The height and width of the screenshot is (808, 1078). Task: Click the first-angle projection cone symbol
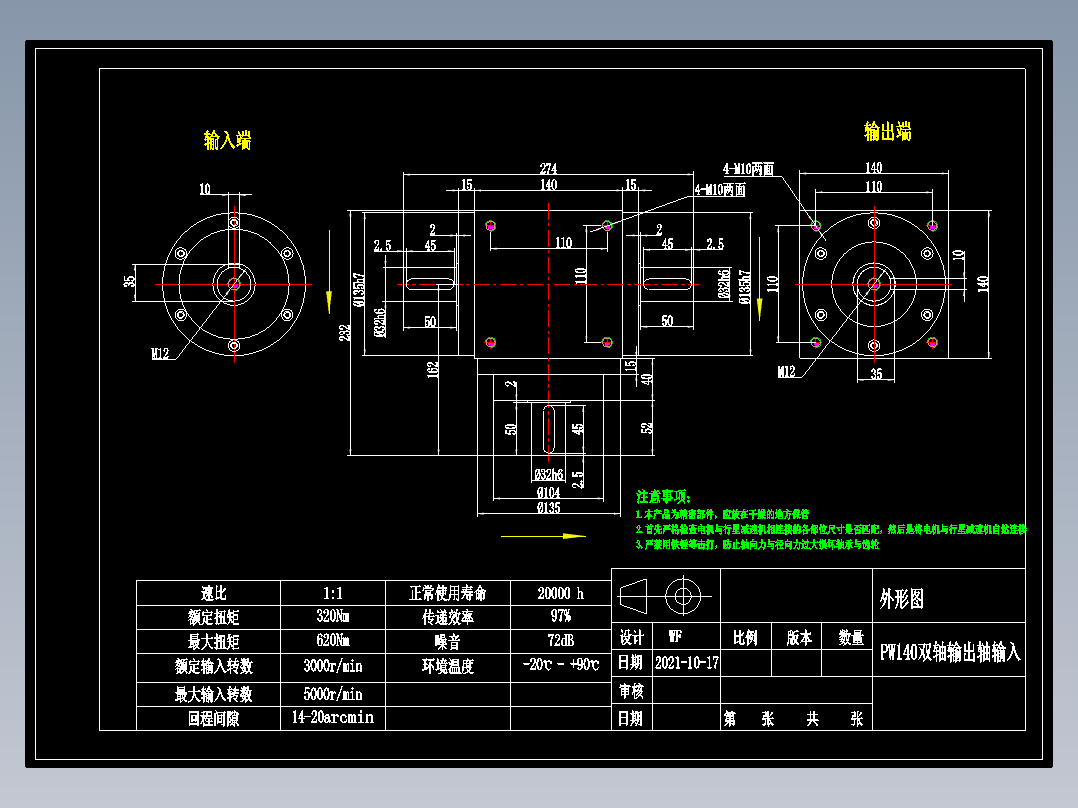(x=633, y=598)
